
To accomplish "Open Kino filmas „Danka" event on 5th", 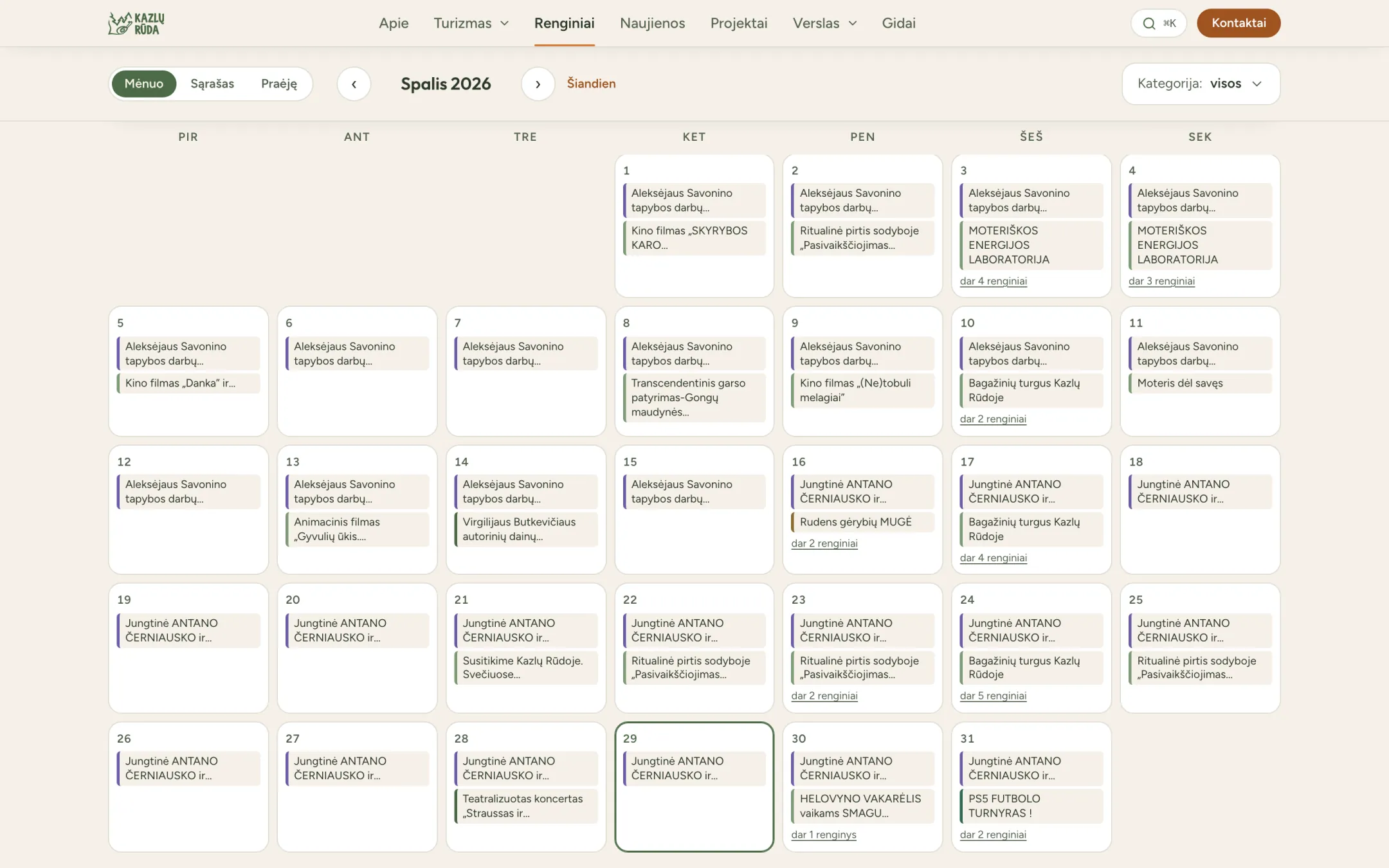I will pyautogui.click(x=188, y=383).
